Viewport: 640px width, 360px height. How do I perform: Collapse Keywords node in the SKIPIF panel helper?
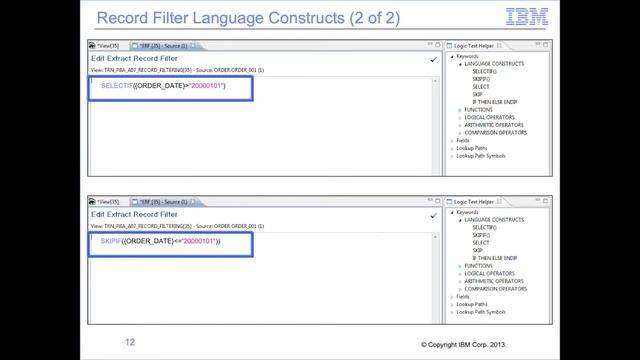452,212
